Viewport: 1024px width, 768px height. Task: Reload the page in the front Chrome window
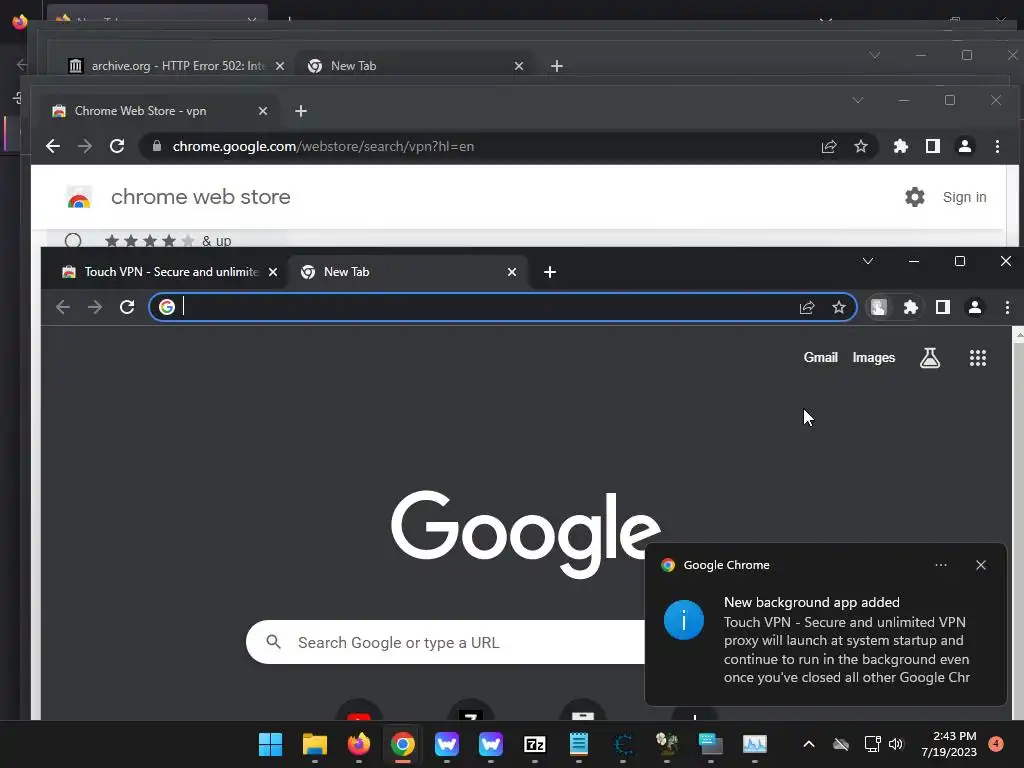(127, 307)
